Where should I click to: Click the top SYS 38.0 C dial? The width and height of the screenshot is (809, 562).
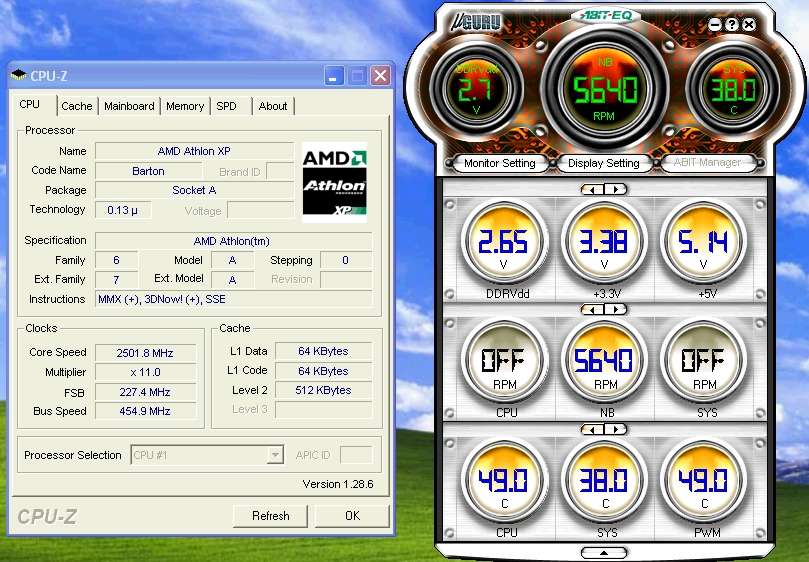point(734,89)
